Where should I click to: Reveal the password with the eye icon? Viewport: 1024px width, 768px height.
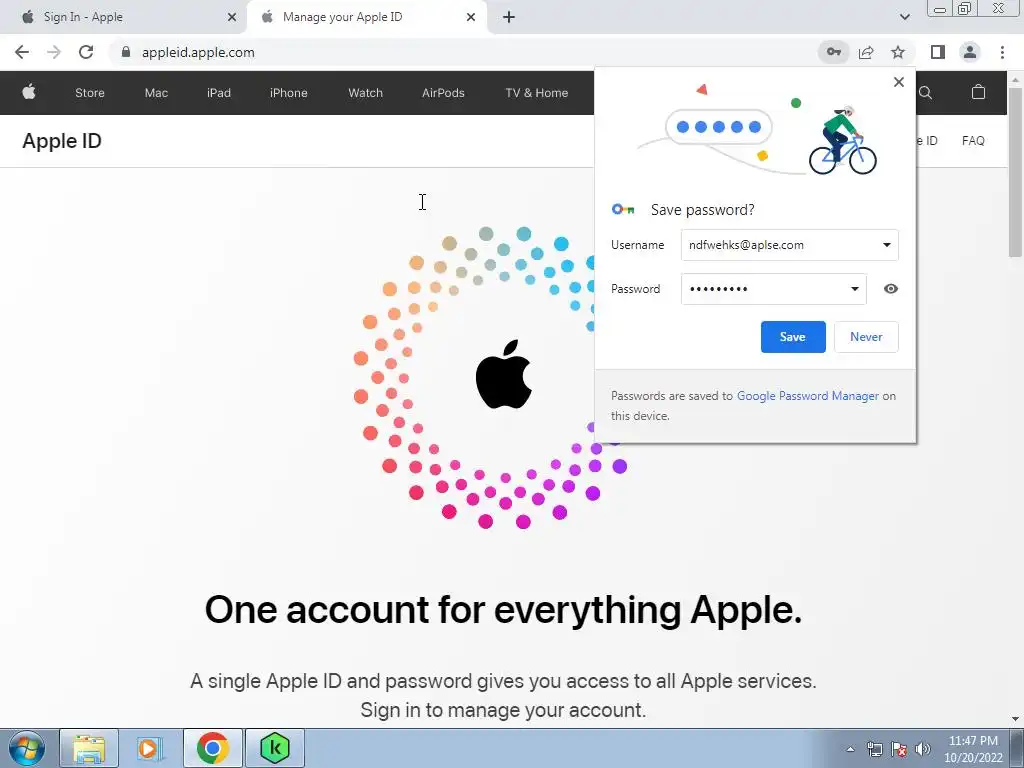pos(891,289)
